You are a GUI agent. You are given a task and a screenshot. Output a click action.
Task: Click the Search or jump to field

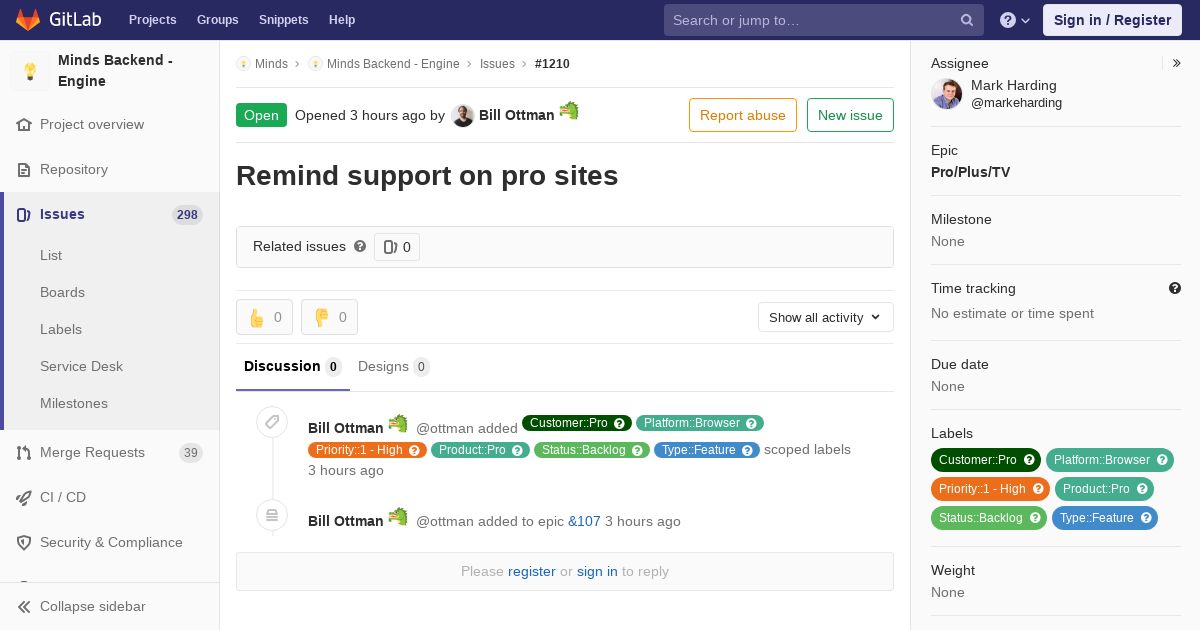[824, 20]
